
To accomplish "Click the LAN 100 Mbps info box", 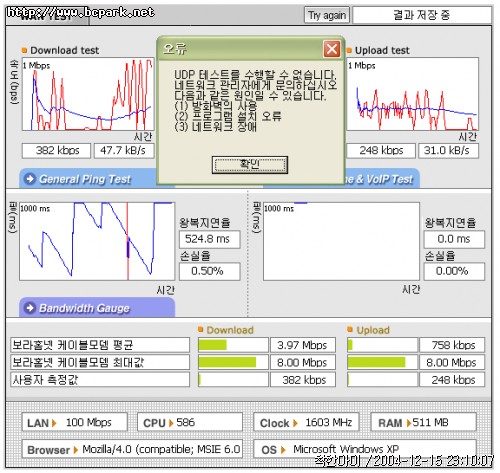I will click(75, 422).
